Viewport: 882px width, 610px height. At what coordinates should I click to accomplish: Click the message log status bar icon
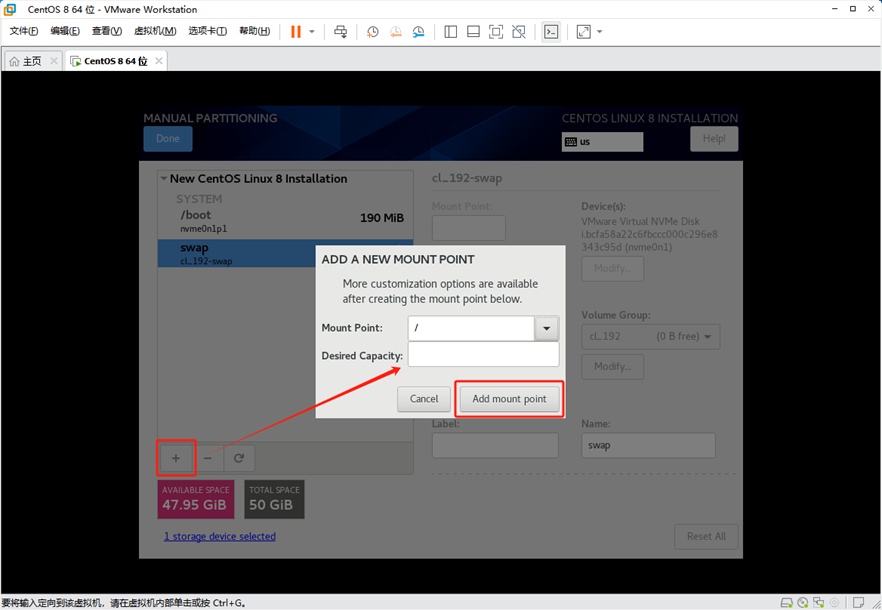858,603
